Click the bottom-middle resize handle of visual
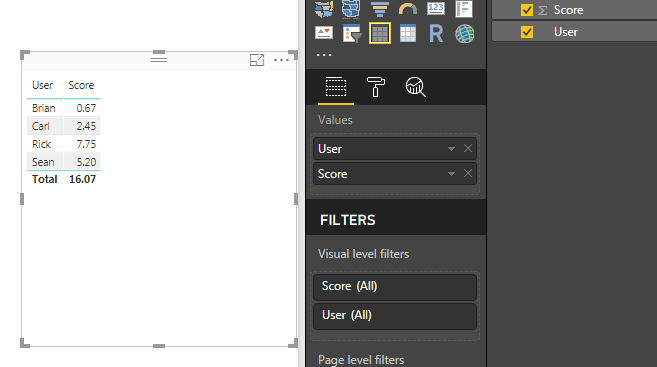 159,346
